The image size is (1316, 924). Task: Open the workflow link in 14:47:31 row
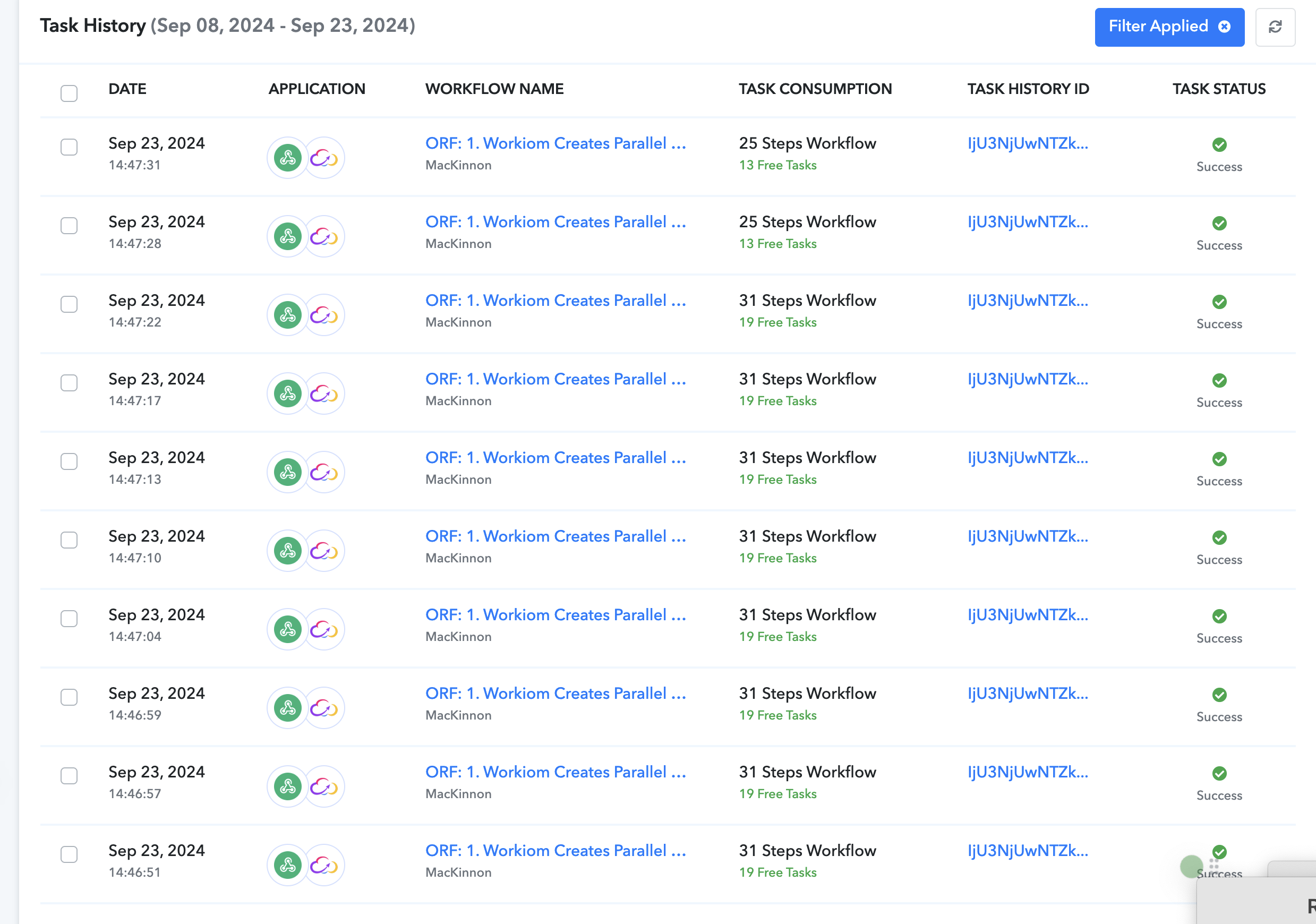click(556, 143)
